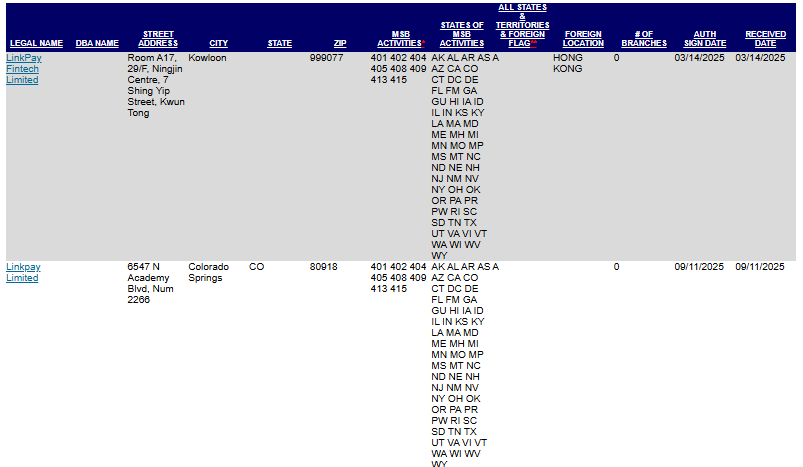Sort by the # OF BRANCHES column header

click(644, 39)
